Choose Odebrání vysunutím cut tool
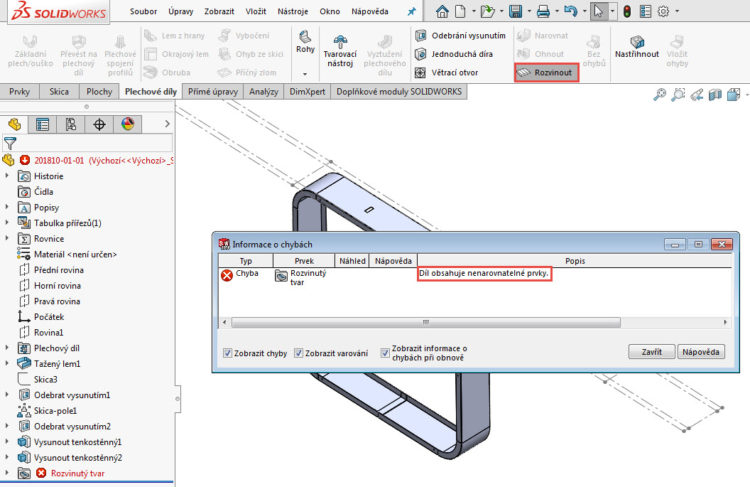 click(x=460, y=35)
